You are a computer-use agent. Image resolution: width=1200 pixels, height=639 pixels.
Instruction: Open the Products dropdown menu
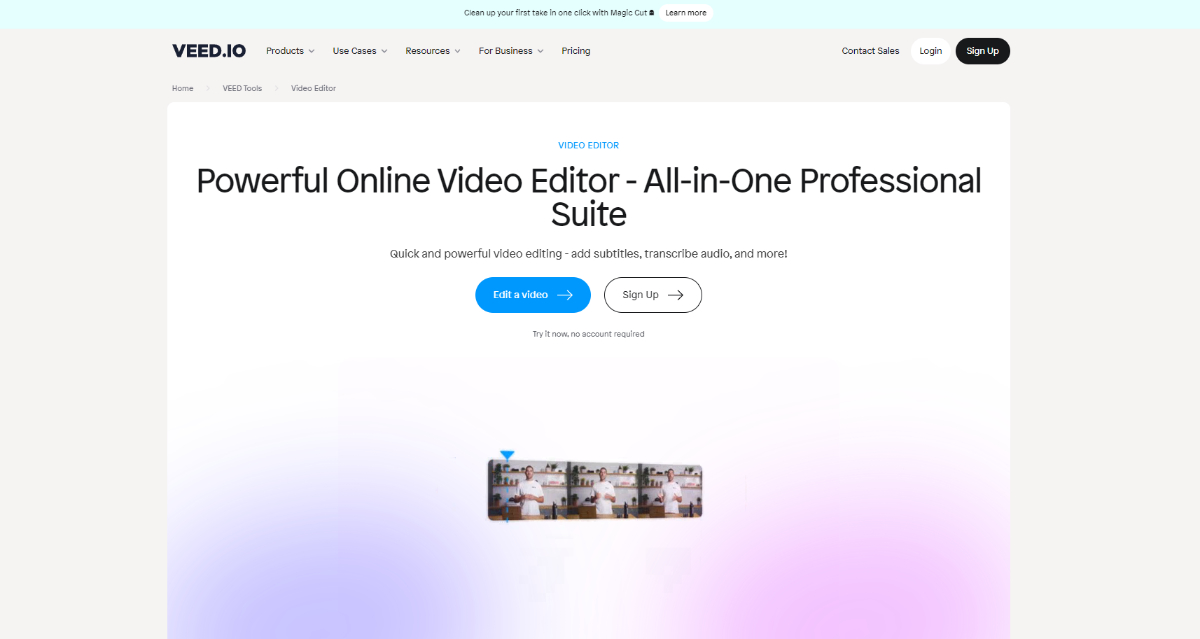coord(290,51)
